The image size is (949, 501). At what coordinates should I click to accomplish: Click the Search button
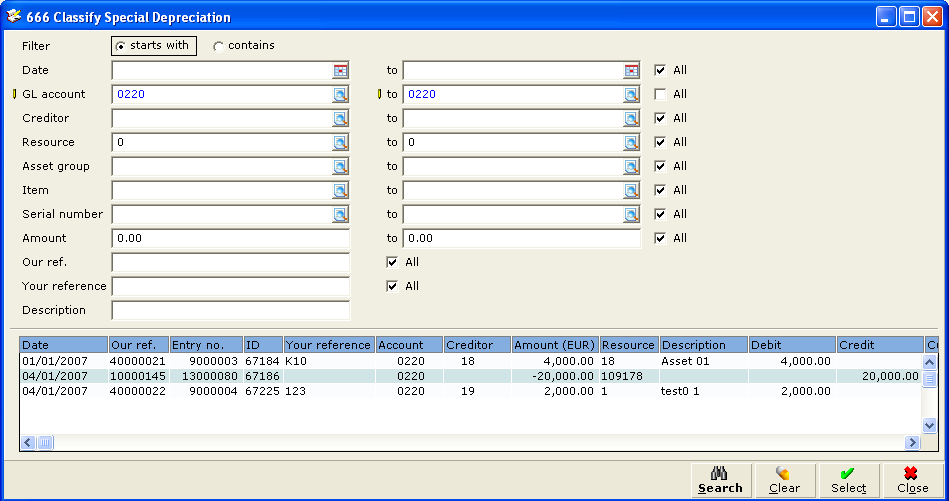(721, 480)
